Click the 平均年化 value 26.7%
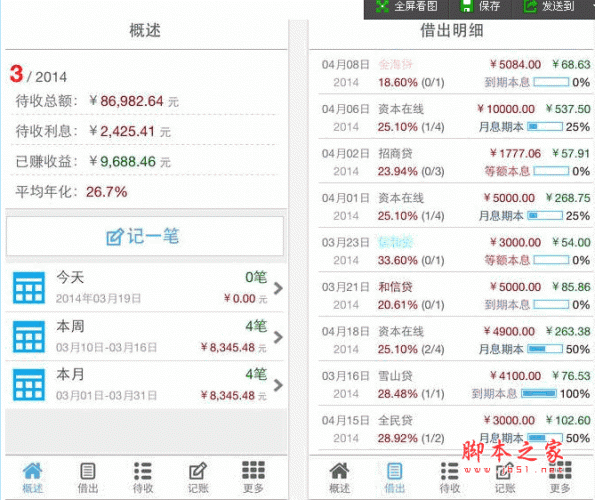Viewport: 595px width, 500px height. pyautogui.click(x=107, y=192)
